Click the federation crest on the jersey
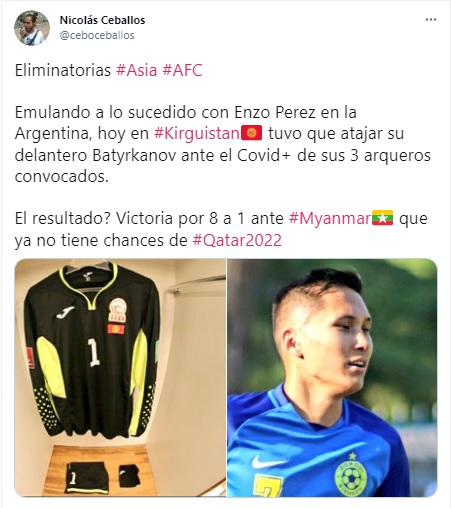 tap(117, 310)
